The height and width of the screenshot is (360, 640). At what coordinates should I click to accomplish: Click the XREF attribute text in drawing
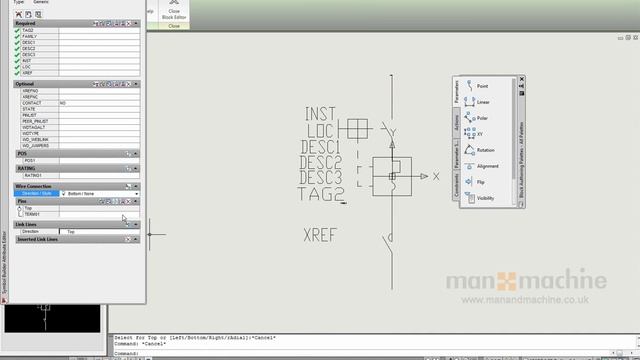(320, 235)
